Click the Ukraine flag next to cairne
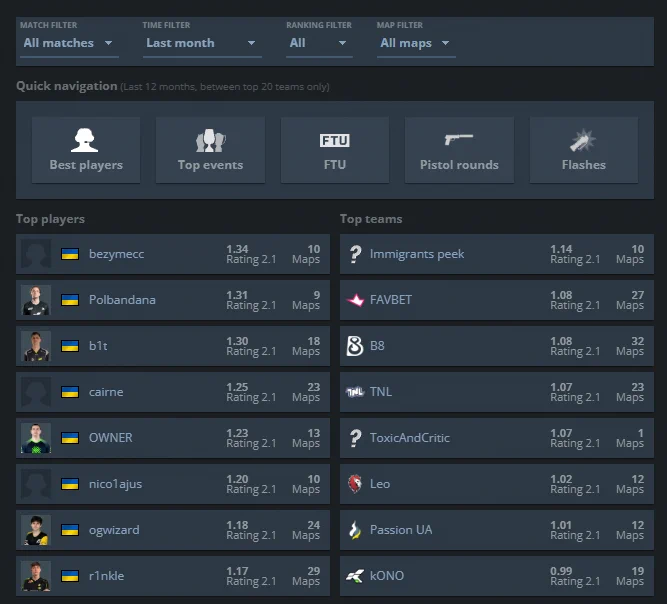The image size is (667, 604). 70,392
